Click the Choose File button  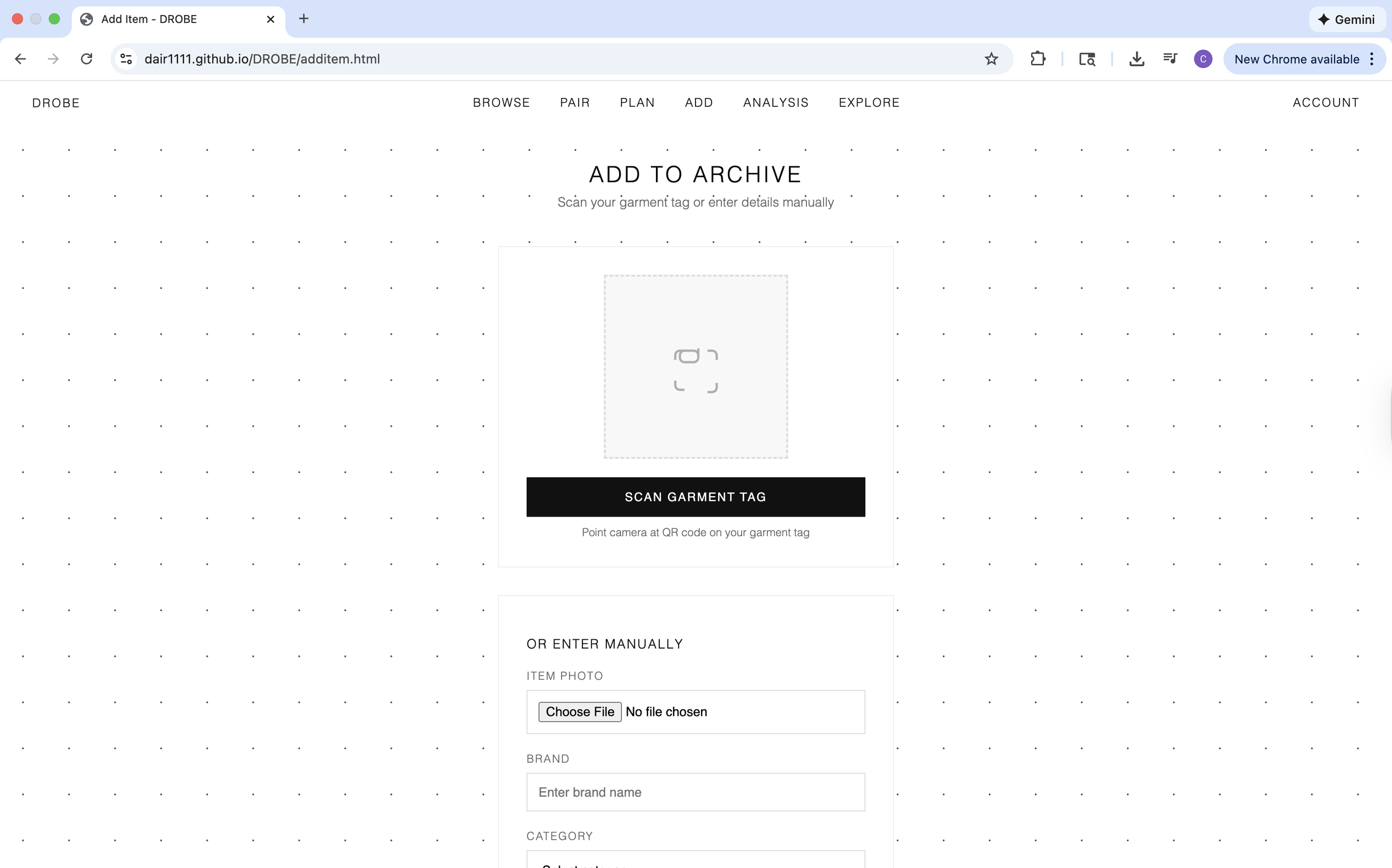(x=580, y=712)
